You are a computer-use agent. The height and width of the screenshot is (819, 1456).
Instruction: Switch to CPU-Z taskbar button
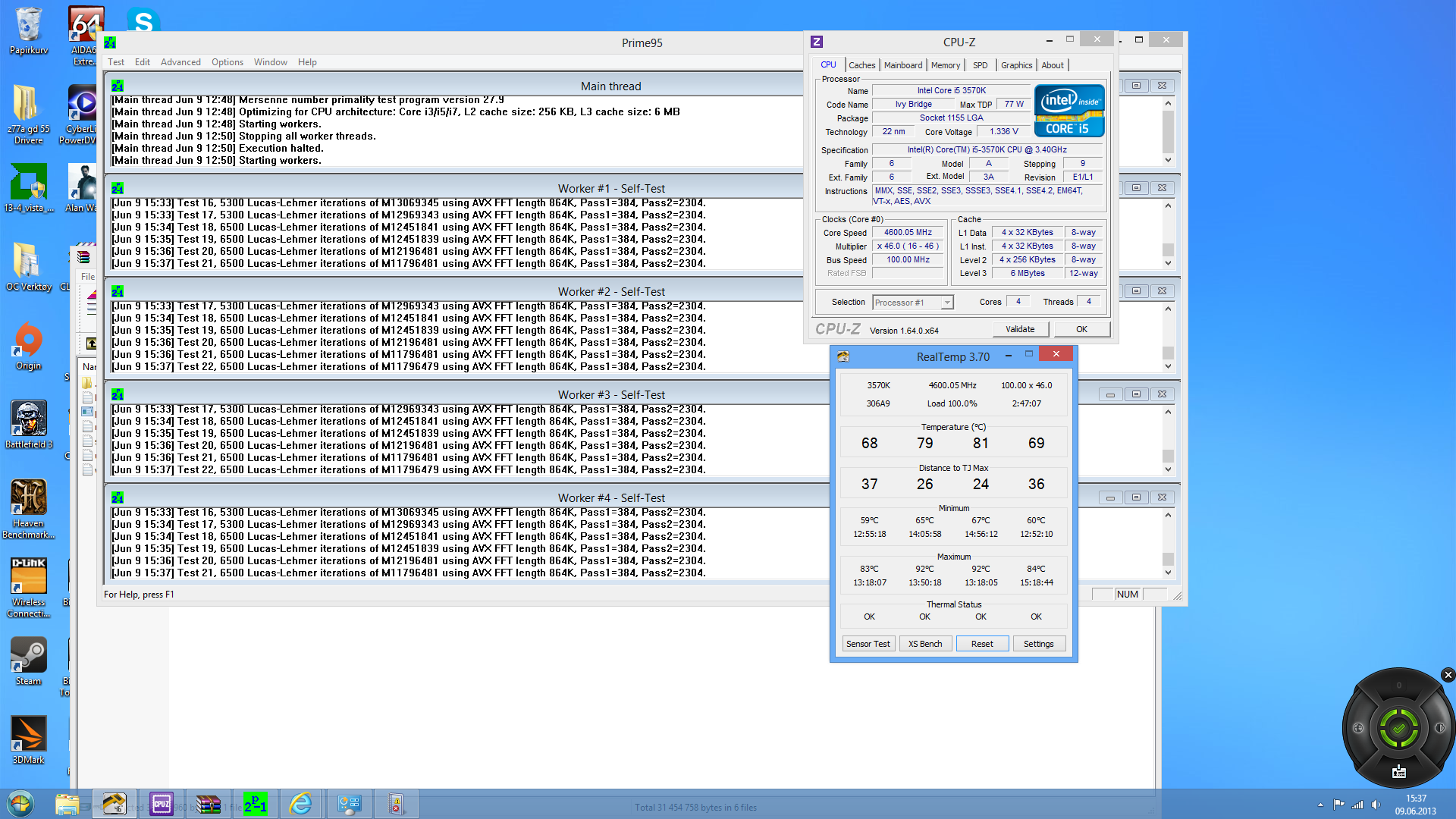point(162,804)
